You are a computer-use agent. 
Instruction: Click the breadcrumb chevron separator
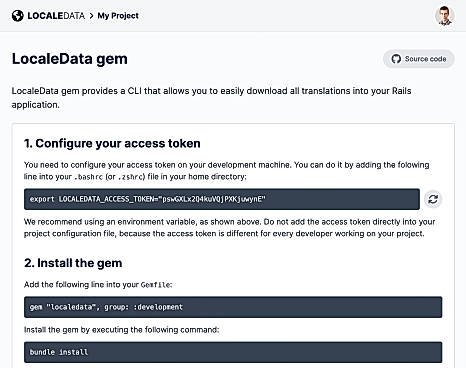point(91,16)
